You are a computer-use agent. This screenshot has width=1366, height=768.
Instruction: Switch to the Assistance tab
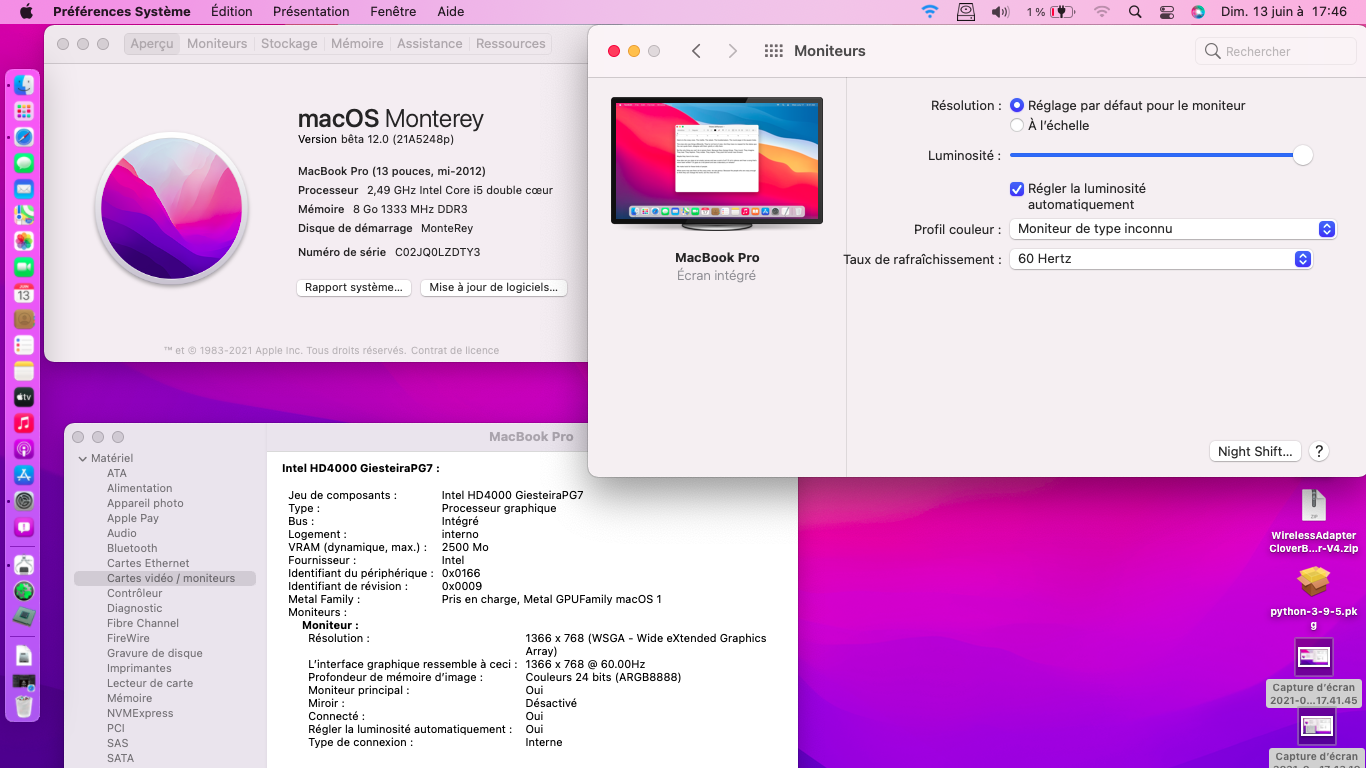click(430, 44)
